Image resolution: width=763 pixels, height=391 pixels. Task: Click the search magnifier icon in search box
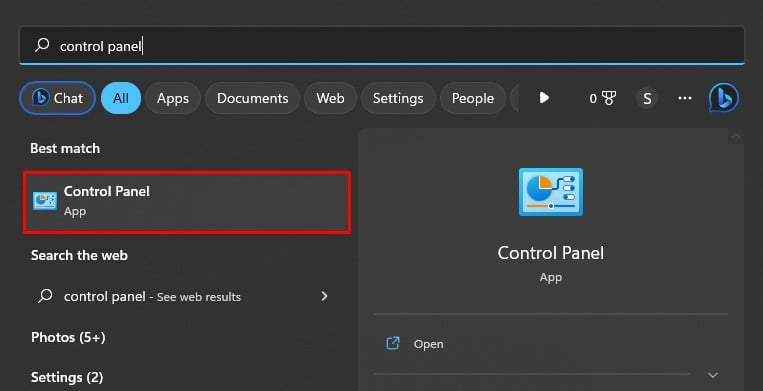[42, 45]
